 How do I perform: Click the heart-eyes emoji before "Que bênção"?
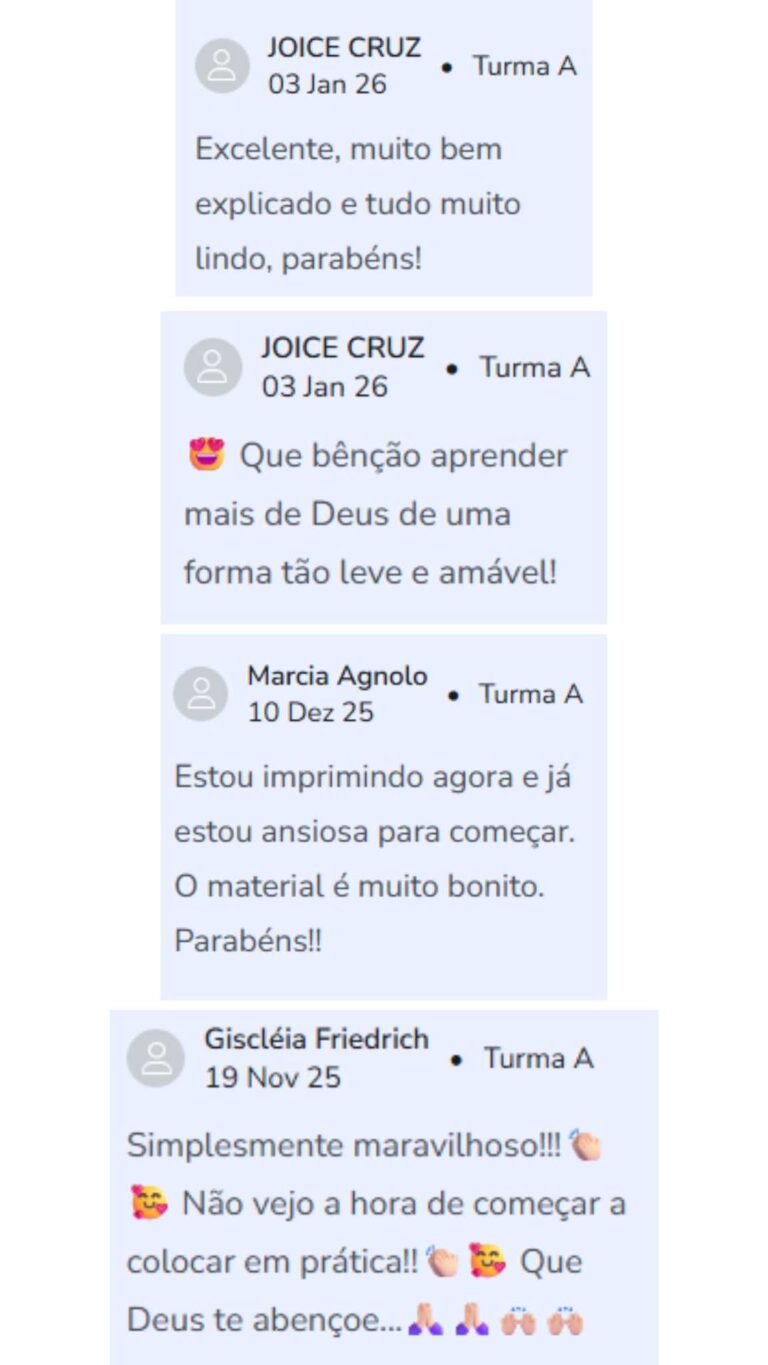click(x=207, y=456)
